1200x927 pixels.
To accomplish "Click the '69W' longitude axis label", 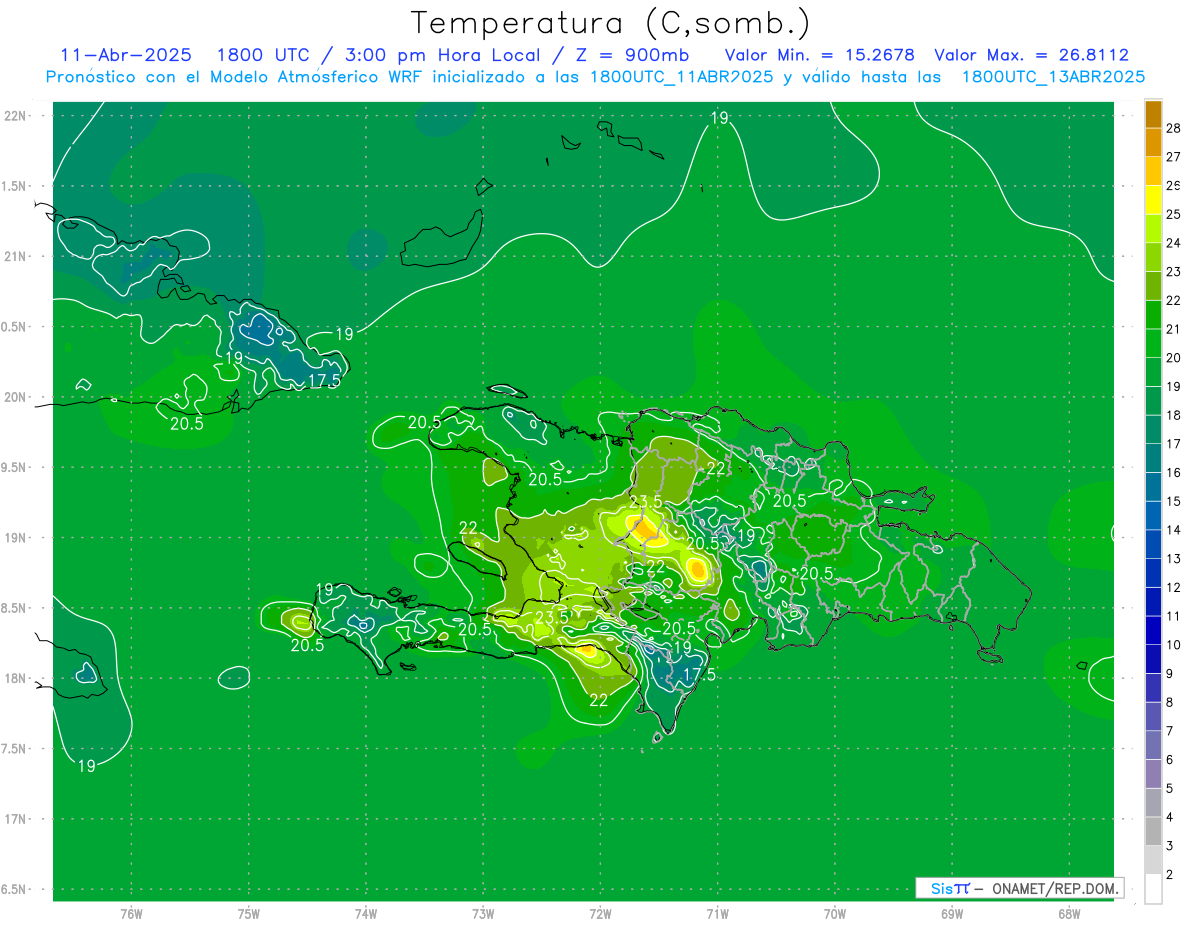I will tap(952, 914).
